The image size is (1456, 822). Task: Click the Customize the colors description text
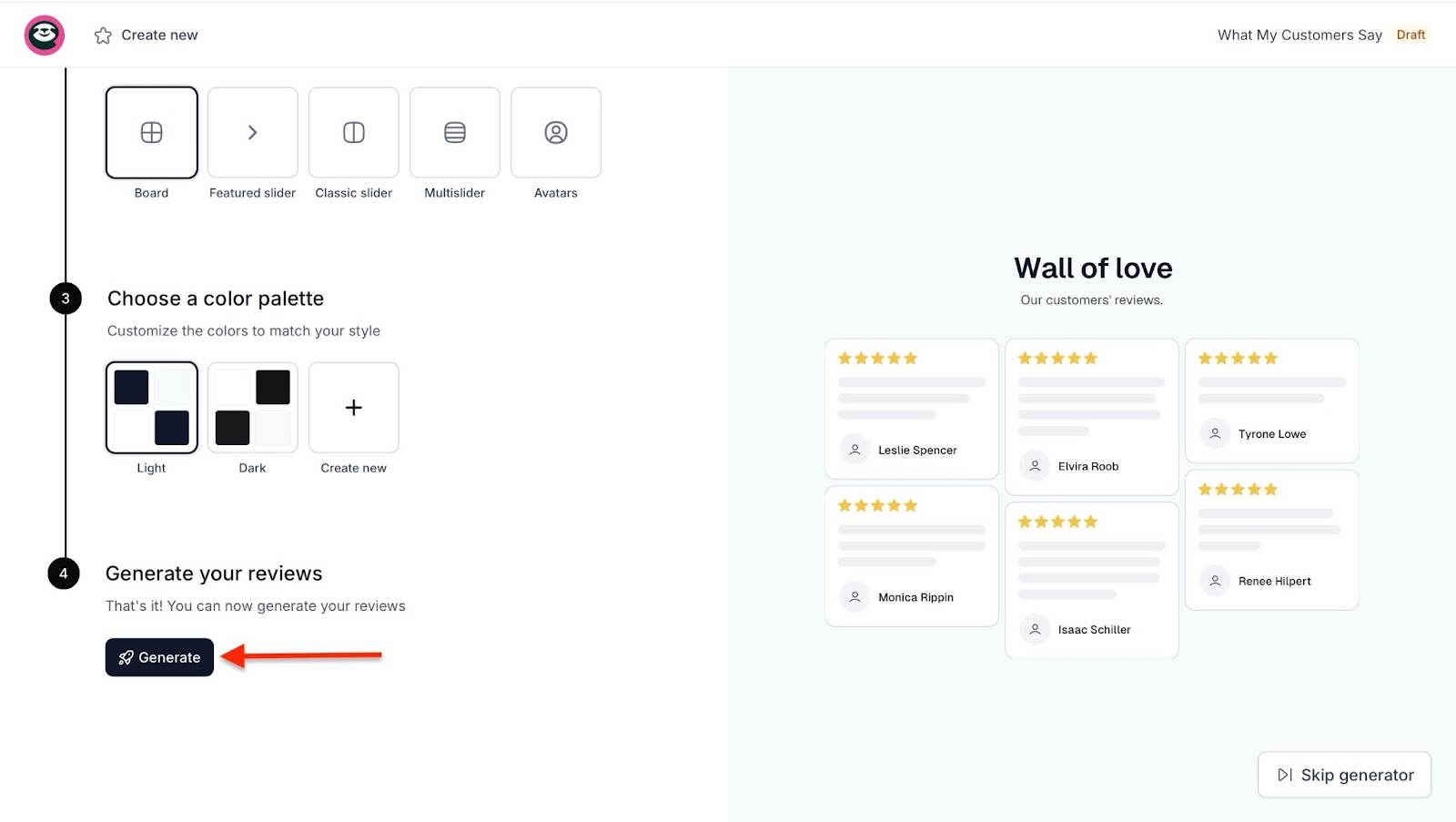tap(244, 330)
